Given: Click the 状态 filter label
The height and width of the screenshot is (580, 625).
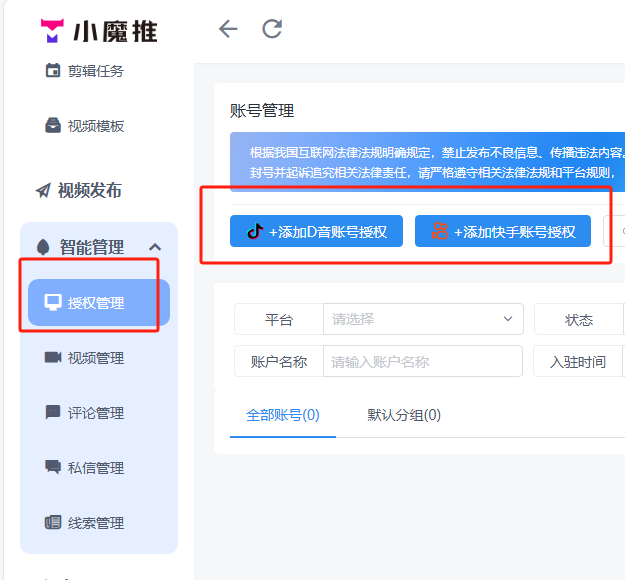Looking at the screenshot, I should point(579,320).
